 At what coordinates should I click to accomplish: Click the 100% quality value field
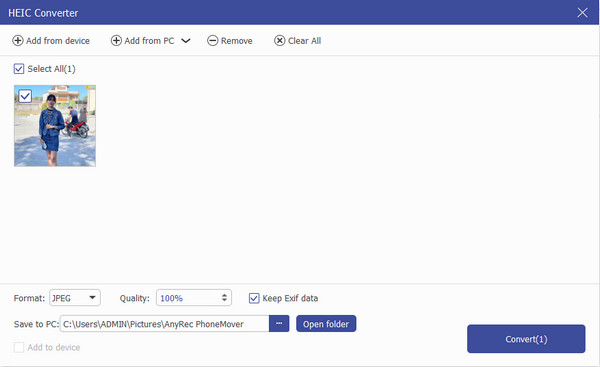click(x=188, y=298)
